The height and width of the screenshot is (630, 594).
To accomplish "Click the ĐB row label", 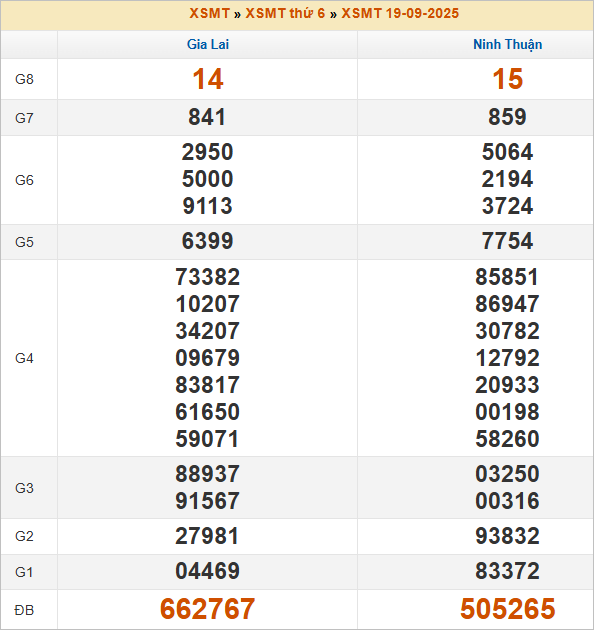I will tap(24, 610).
